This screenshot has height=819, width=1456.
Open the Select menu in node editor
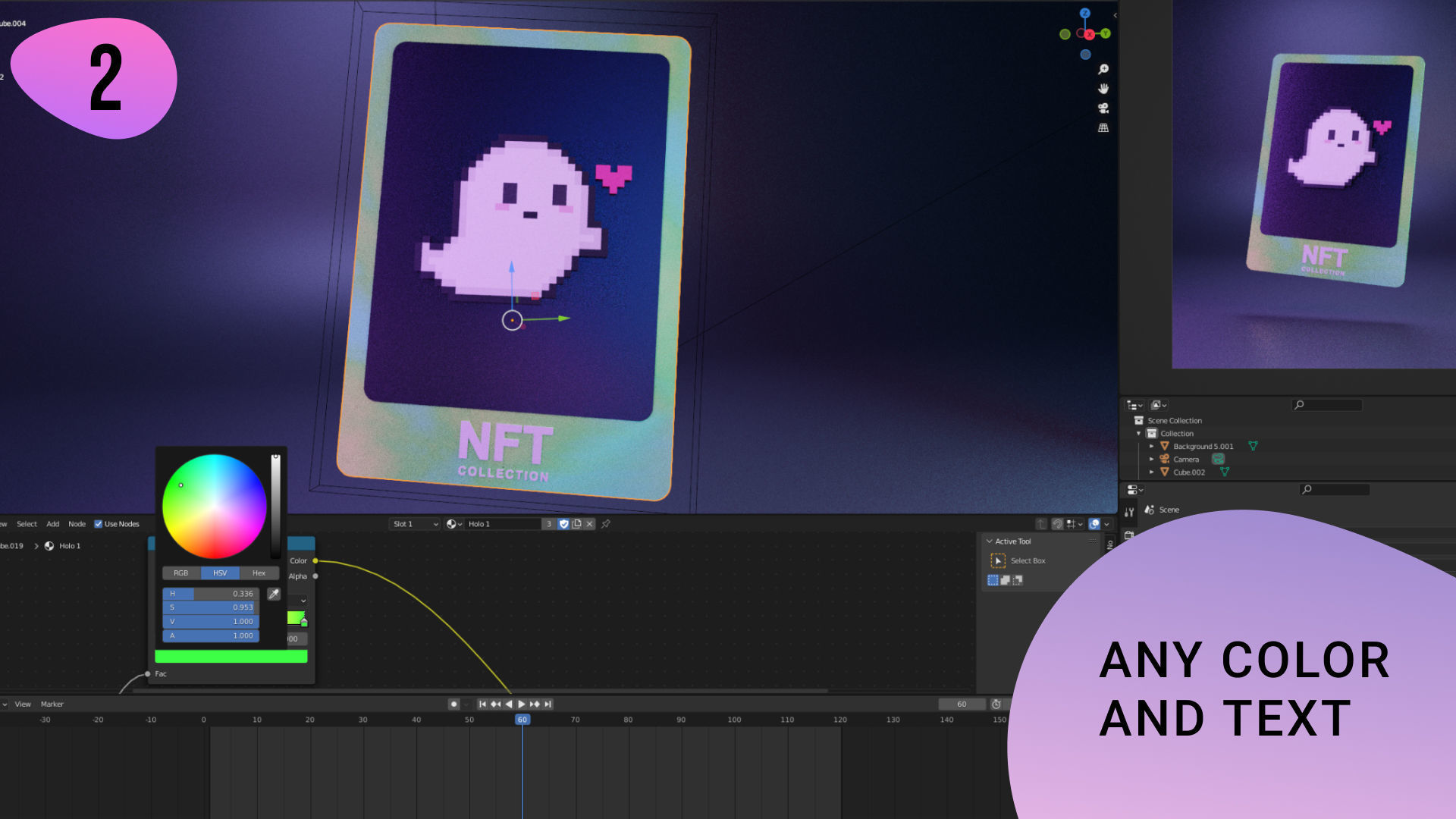27,524
